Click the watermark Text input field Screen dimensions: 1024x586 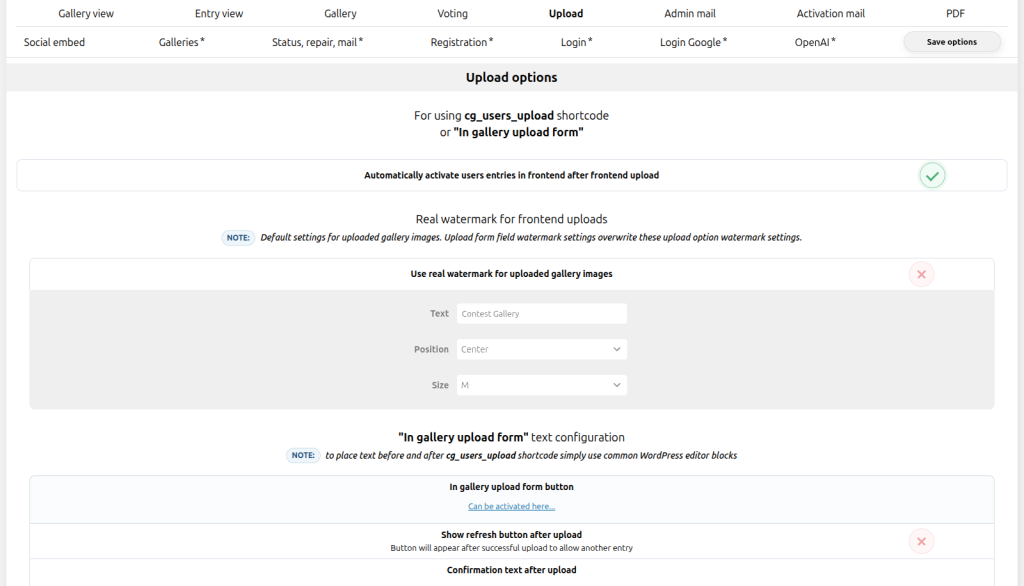click(541, 314)
